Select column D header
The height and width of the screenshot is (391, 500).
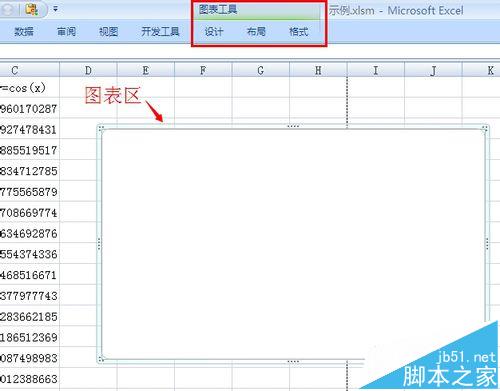(x=88, y=70)
